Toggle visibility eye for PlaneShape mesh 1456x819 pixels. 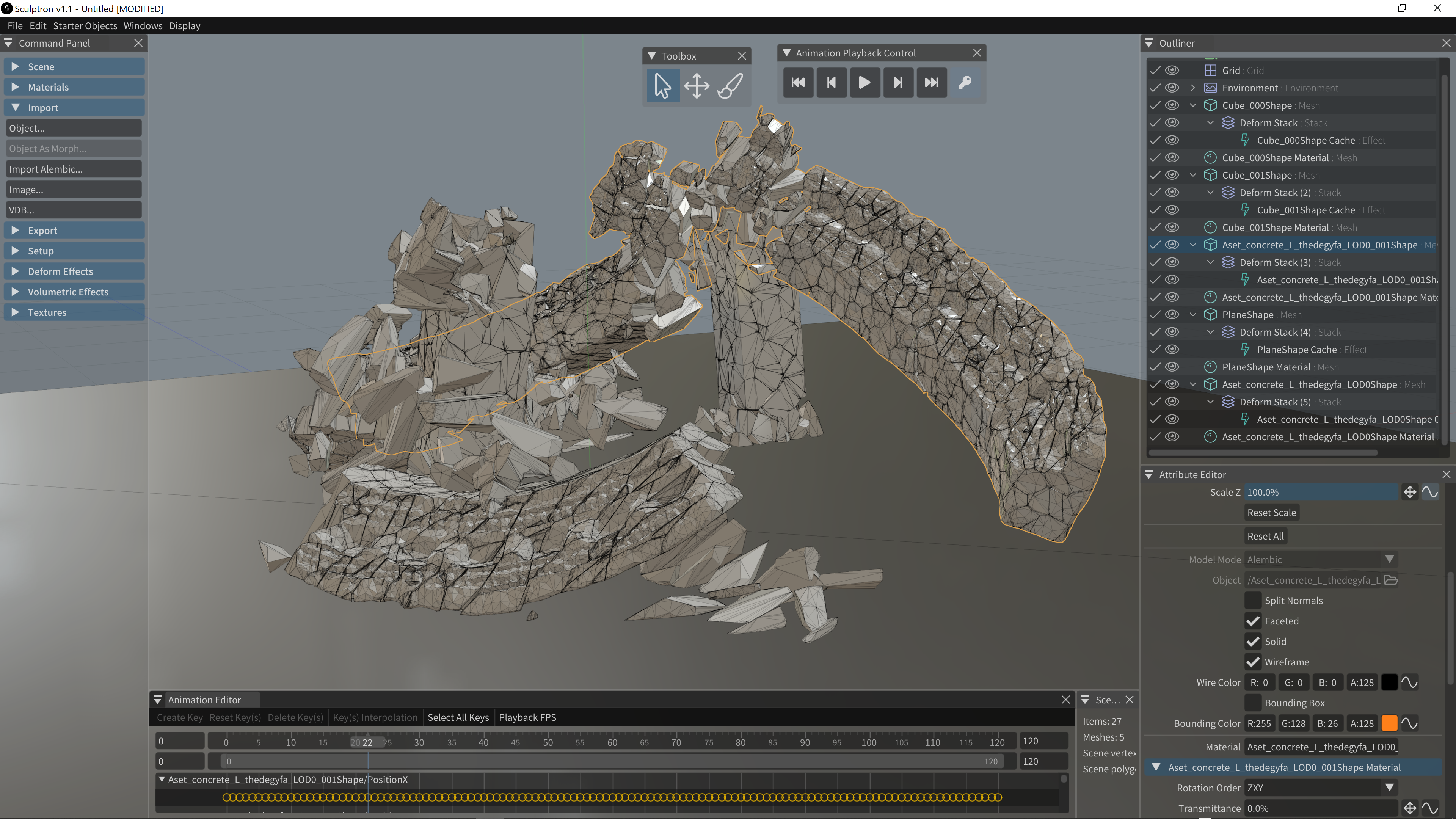[1172, 315]
